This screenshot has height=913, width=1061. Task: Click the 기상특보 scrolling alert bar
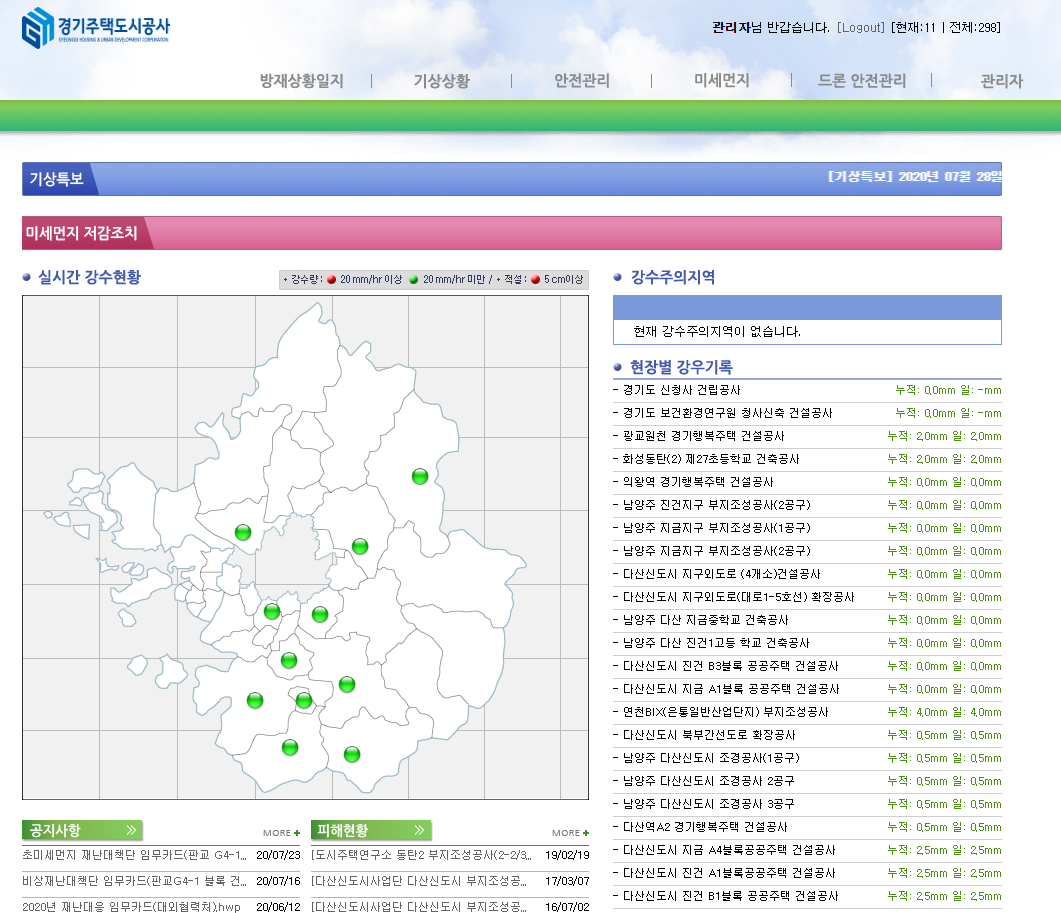pos(511,178)
